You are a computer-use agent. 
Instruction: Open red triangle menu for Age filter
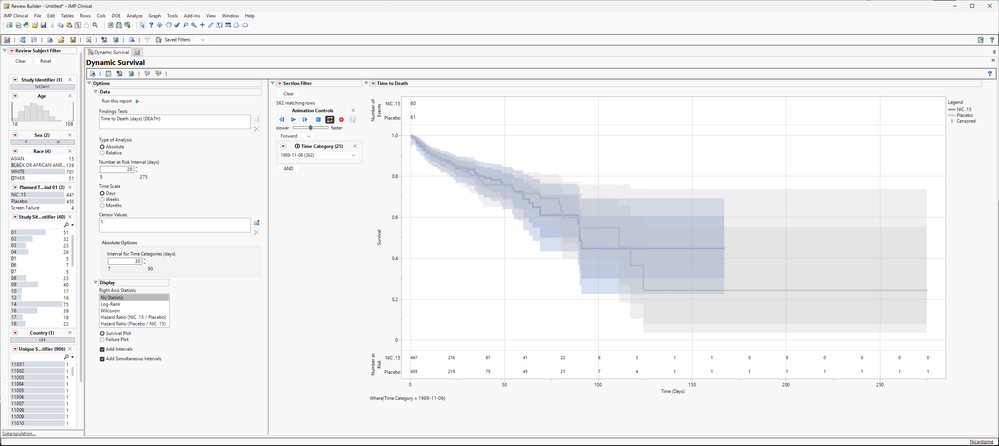15,96
